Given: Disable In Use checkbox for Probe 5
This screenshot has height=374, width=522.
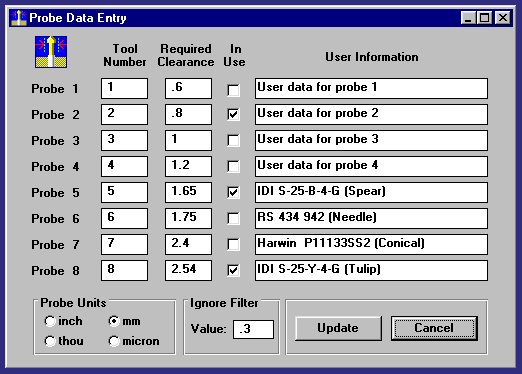Looking at the screenshot, I should (x=233, y=192).
